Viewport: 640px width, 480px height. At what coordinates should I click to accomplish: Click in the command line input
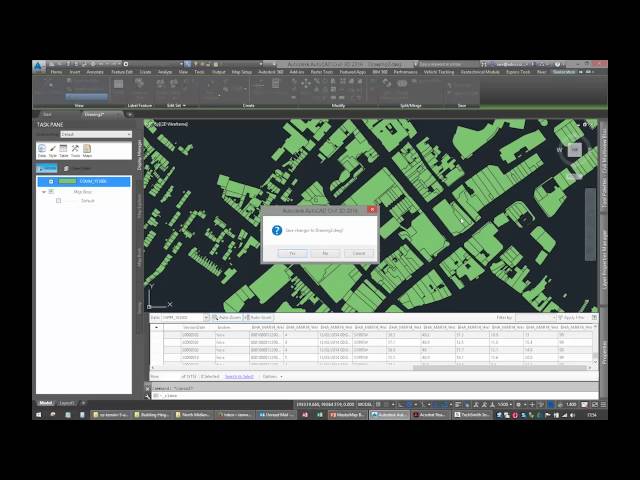point(376,396)
